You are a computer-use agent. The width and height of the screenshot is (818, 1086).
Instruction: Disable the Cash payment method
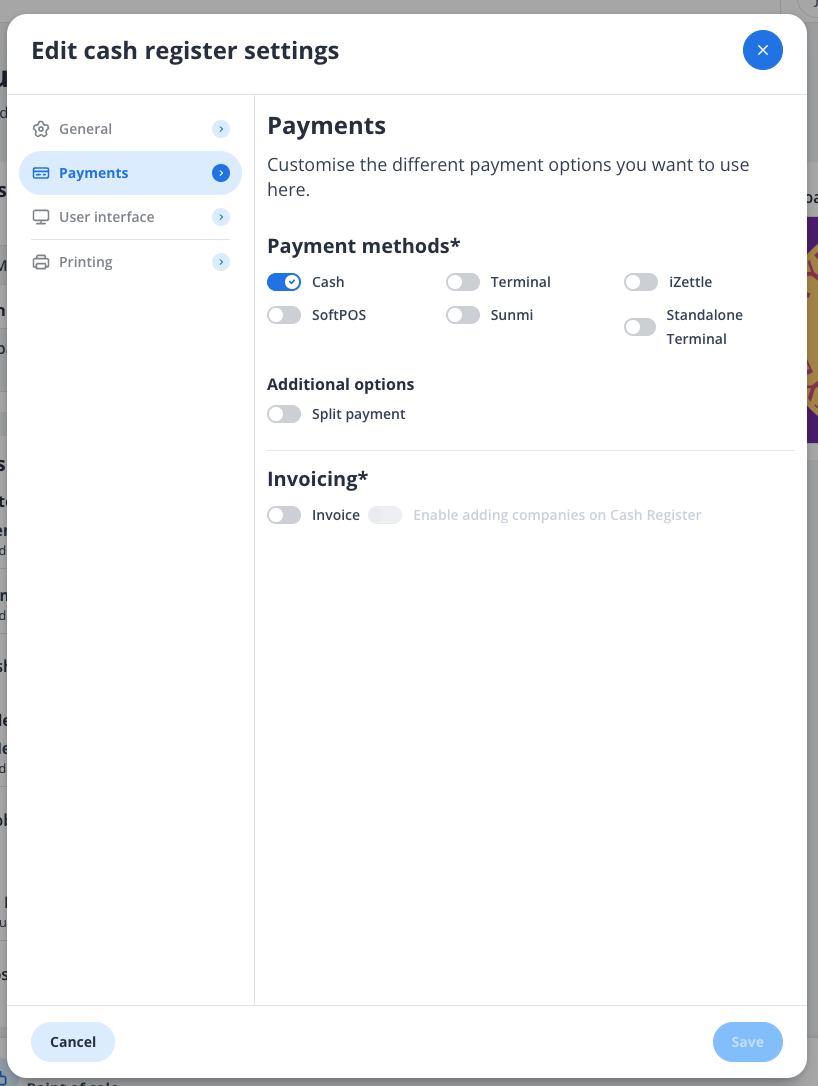coord(284,281)
